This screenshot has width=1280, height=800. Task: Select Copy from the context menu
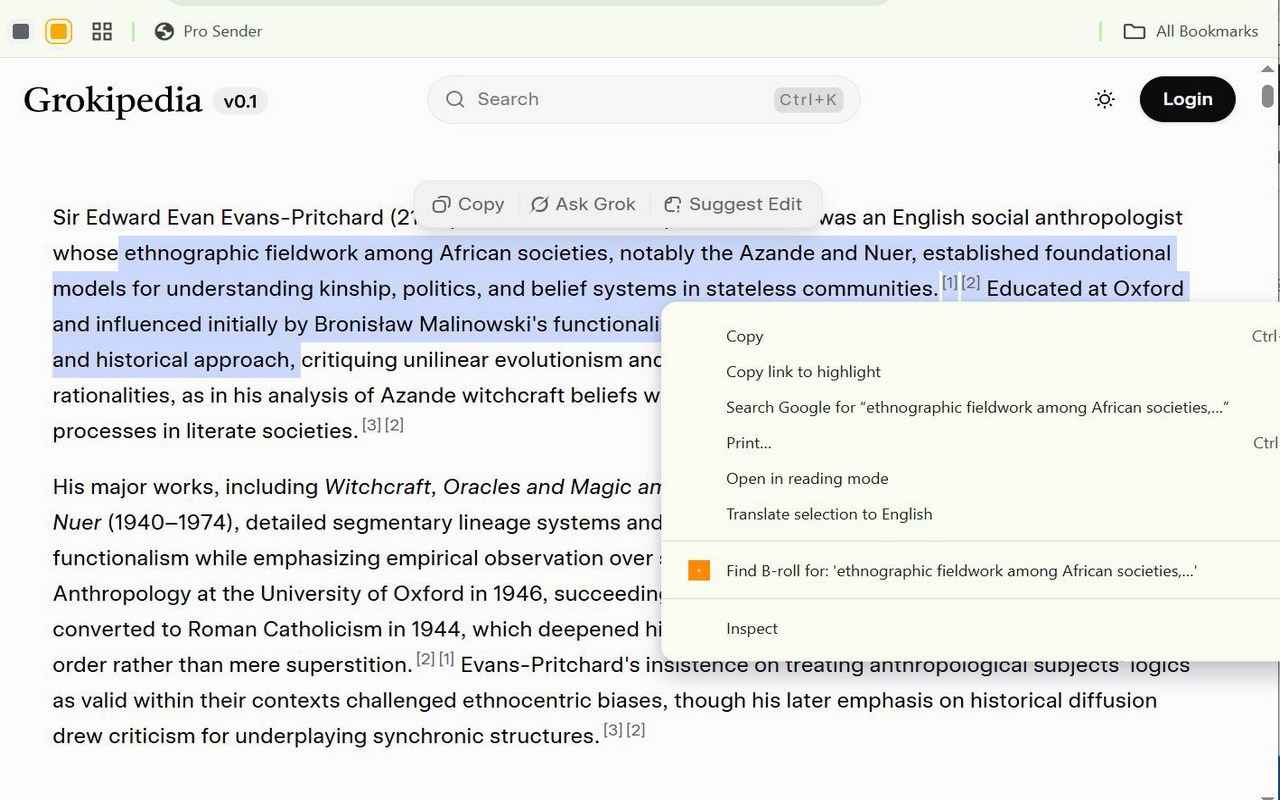(x=744, y=336)
